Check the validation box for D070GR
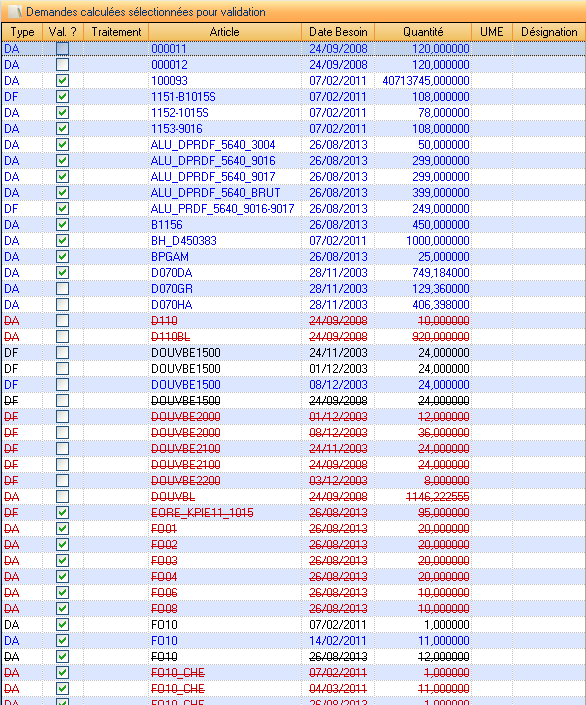The height and width of the screenshot is (705, 586). [63, 289]
